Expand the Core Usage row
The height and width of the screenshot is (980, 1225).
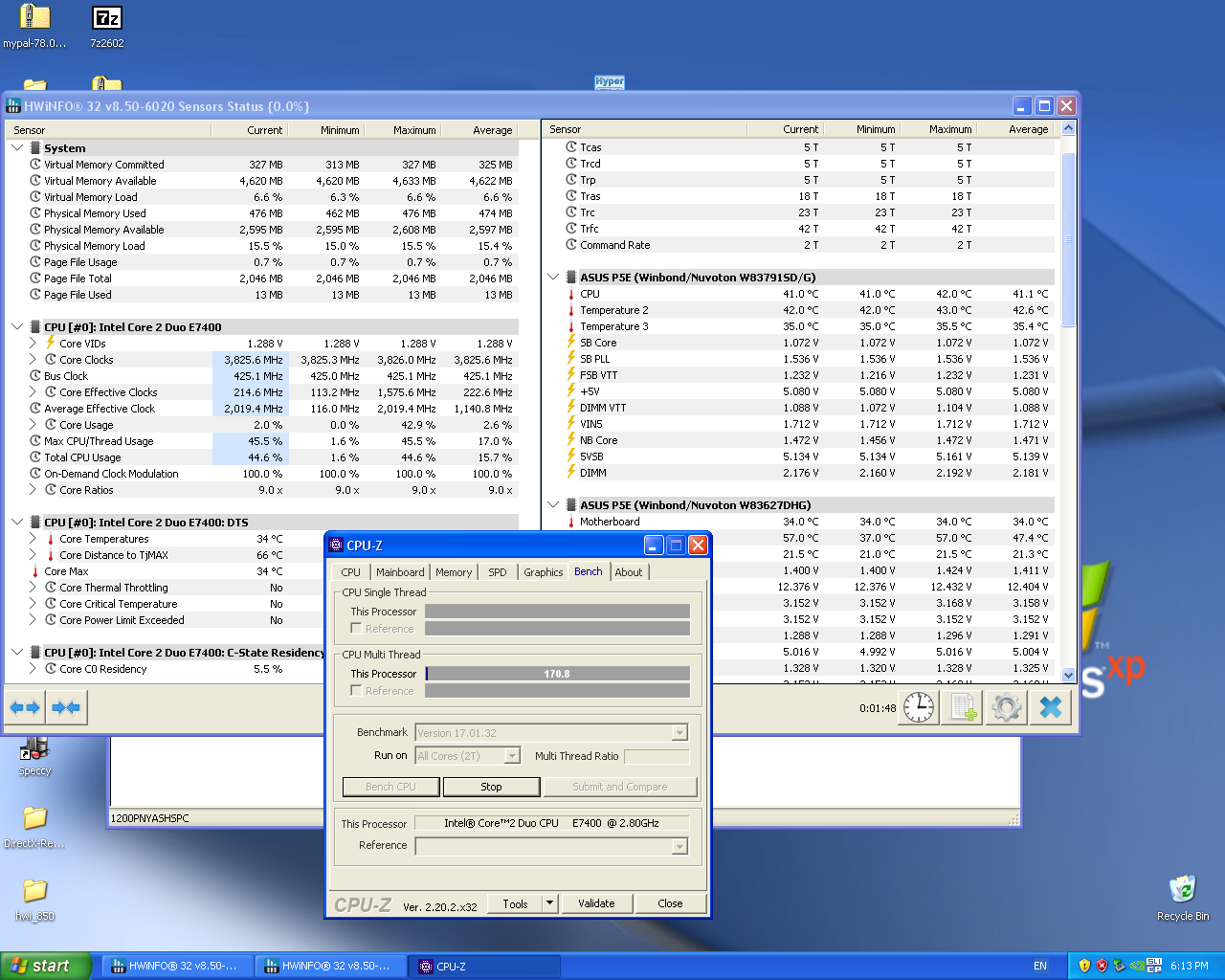pos(33,425)
